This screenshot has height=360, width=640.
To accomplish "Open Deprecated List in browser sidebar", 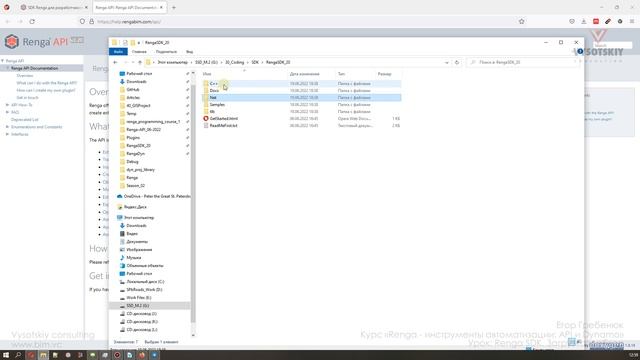I will pos(24,120).
